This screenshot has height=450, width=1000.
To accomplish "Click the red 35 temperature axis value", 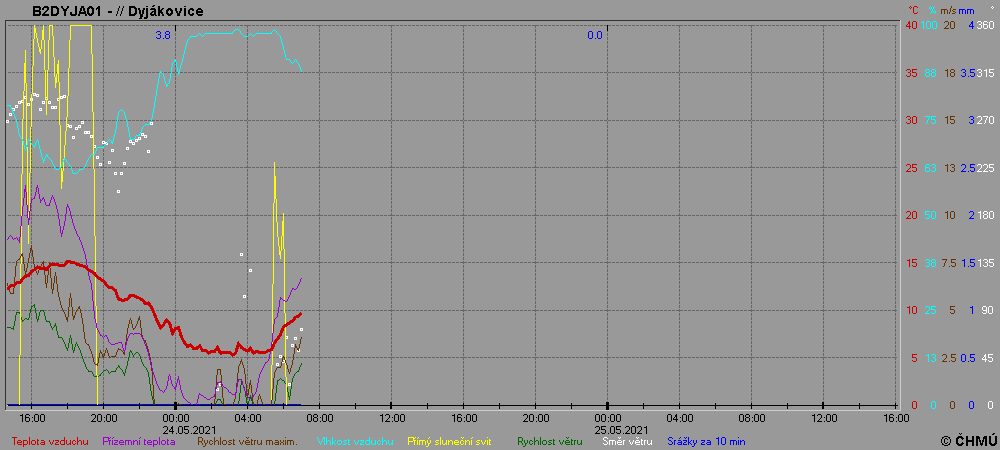I will 911,73.
